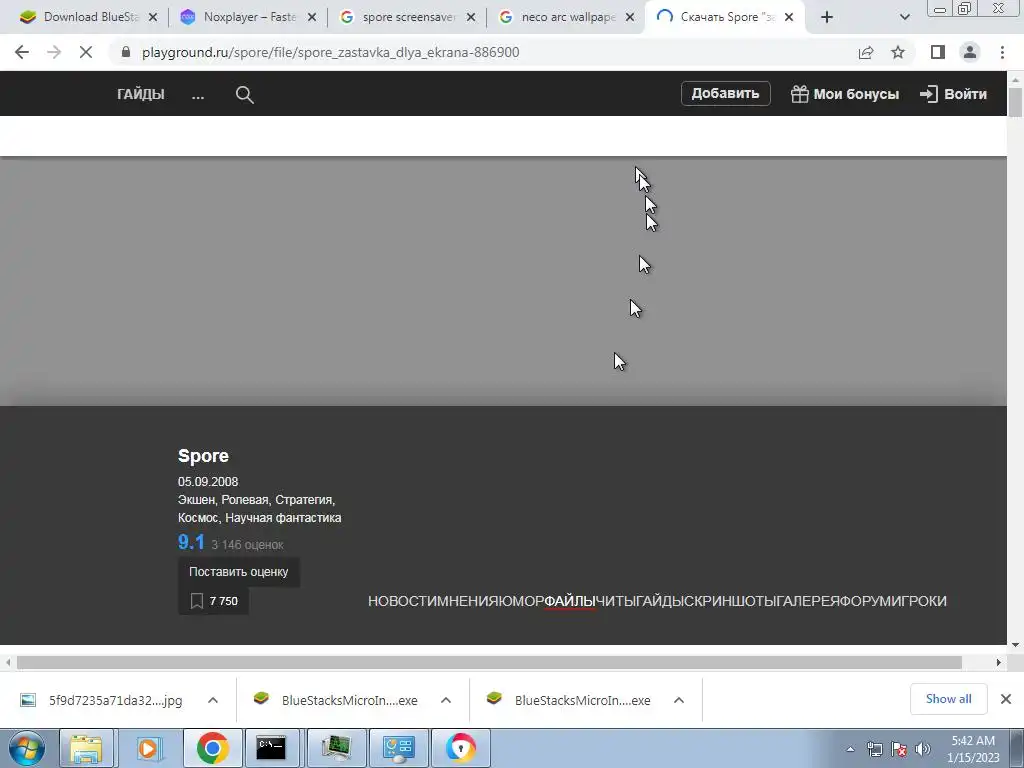The width and height of the screenshot is (1024, 768).
Task: Stop loading the page
Action: 86,52
